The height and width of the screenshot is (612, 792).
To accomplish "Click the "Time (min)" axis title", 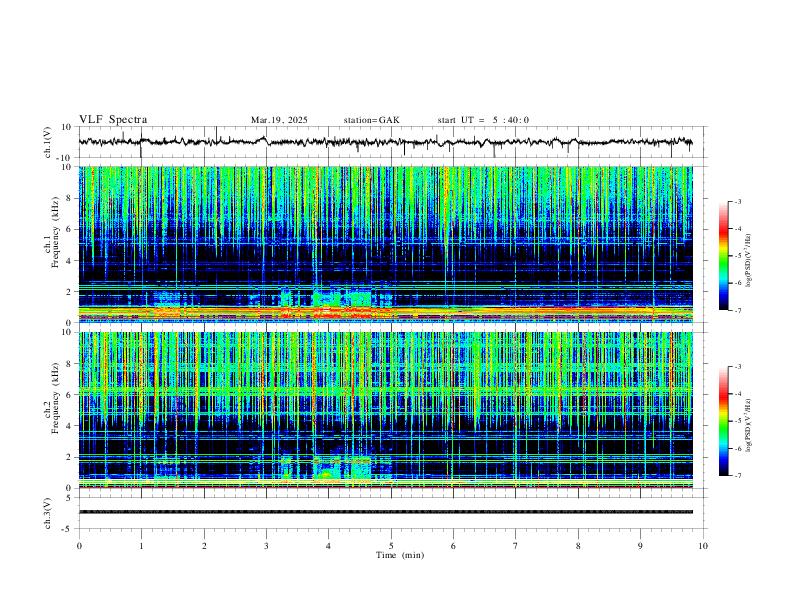I will coord(400,555).
